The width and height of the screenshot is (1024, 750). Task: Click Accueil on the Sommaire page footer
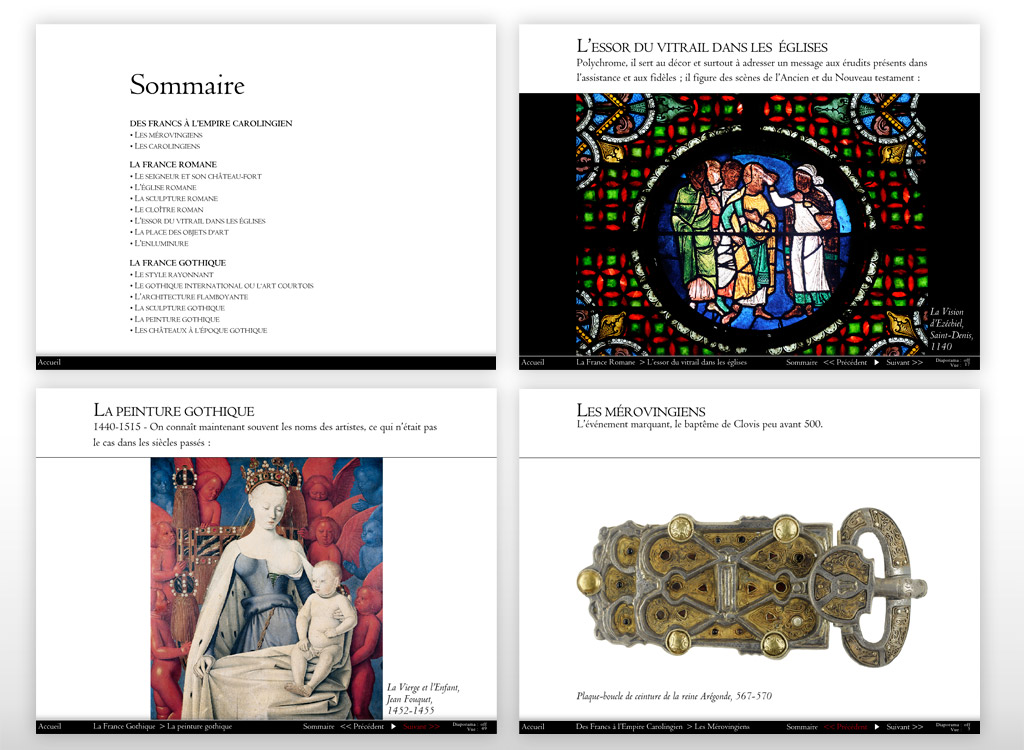pyautogui.click(x=49, y=362)
